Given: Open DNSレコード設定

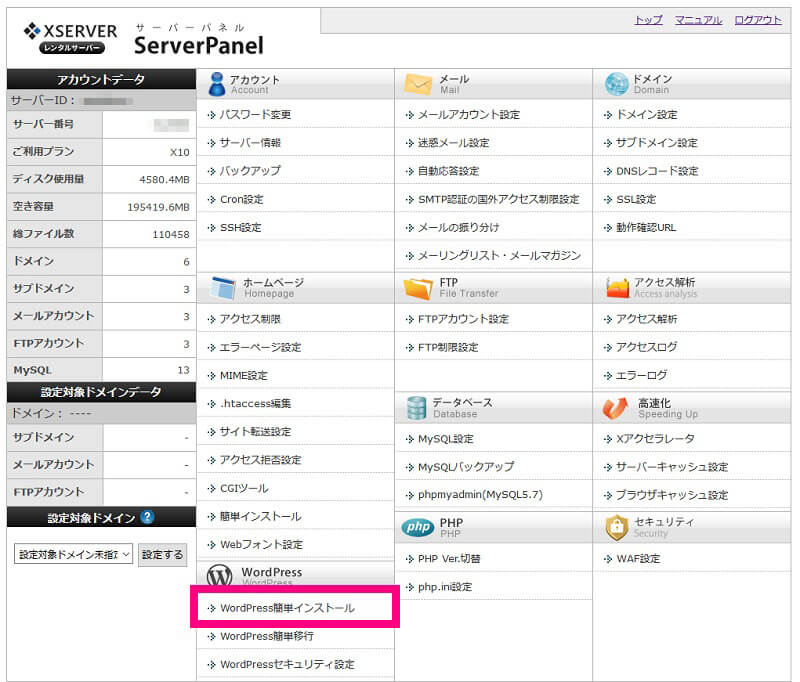Looking at the screenshot, I should tap(657, 171).
